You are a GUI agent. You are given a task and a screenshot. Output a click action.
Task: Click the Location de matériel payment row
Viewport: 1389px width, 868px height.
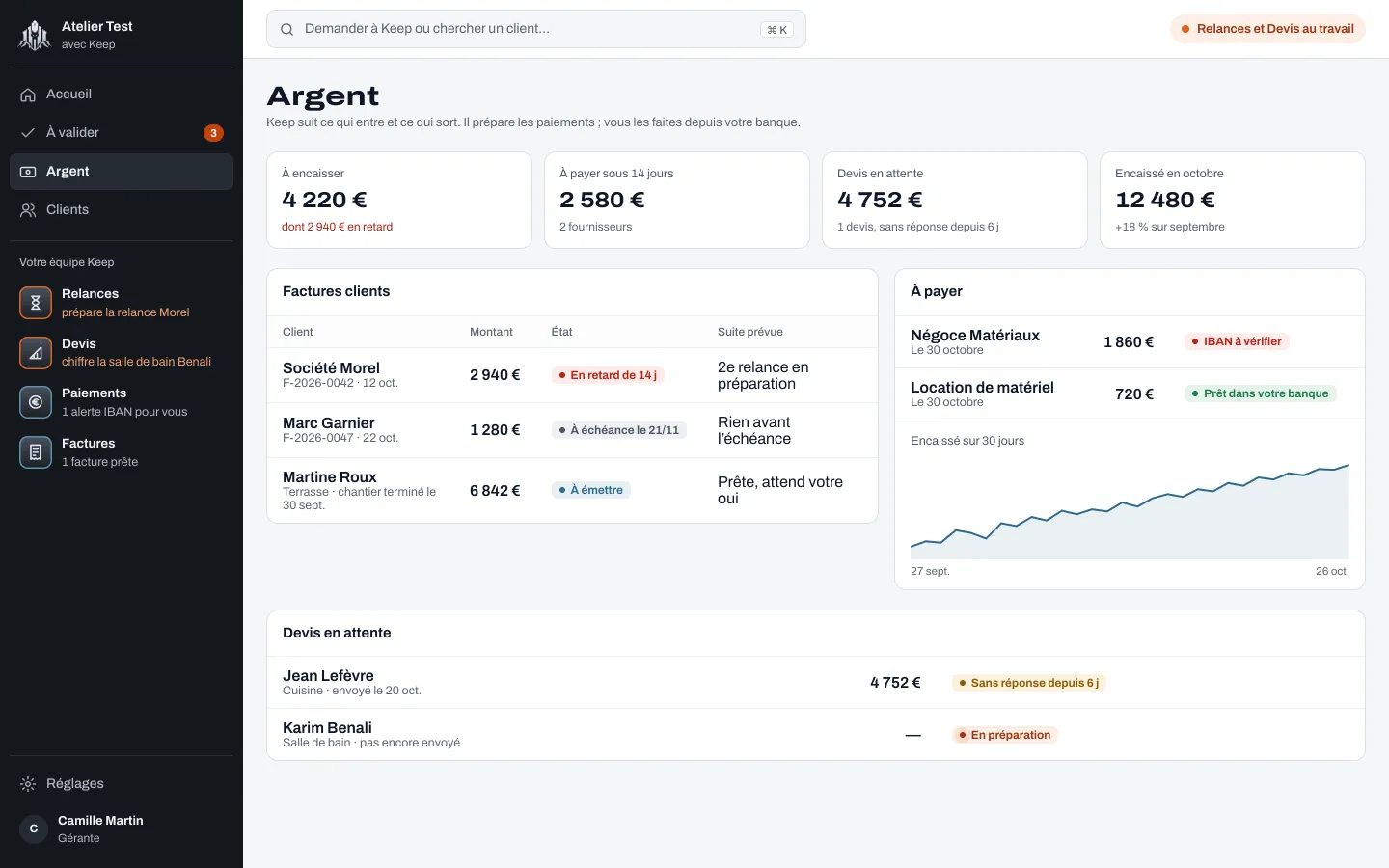(x=1130, y=394)
